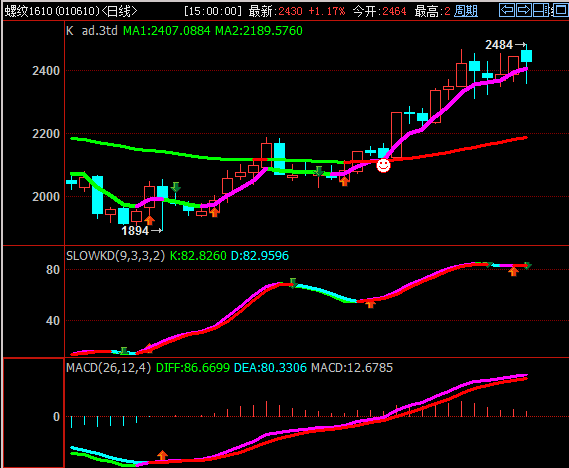This screenshot has height=468, width=569.
Task: Click the left arrow navigation icon
Action: point(507,10)
